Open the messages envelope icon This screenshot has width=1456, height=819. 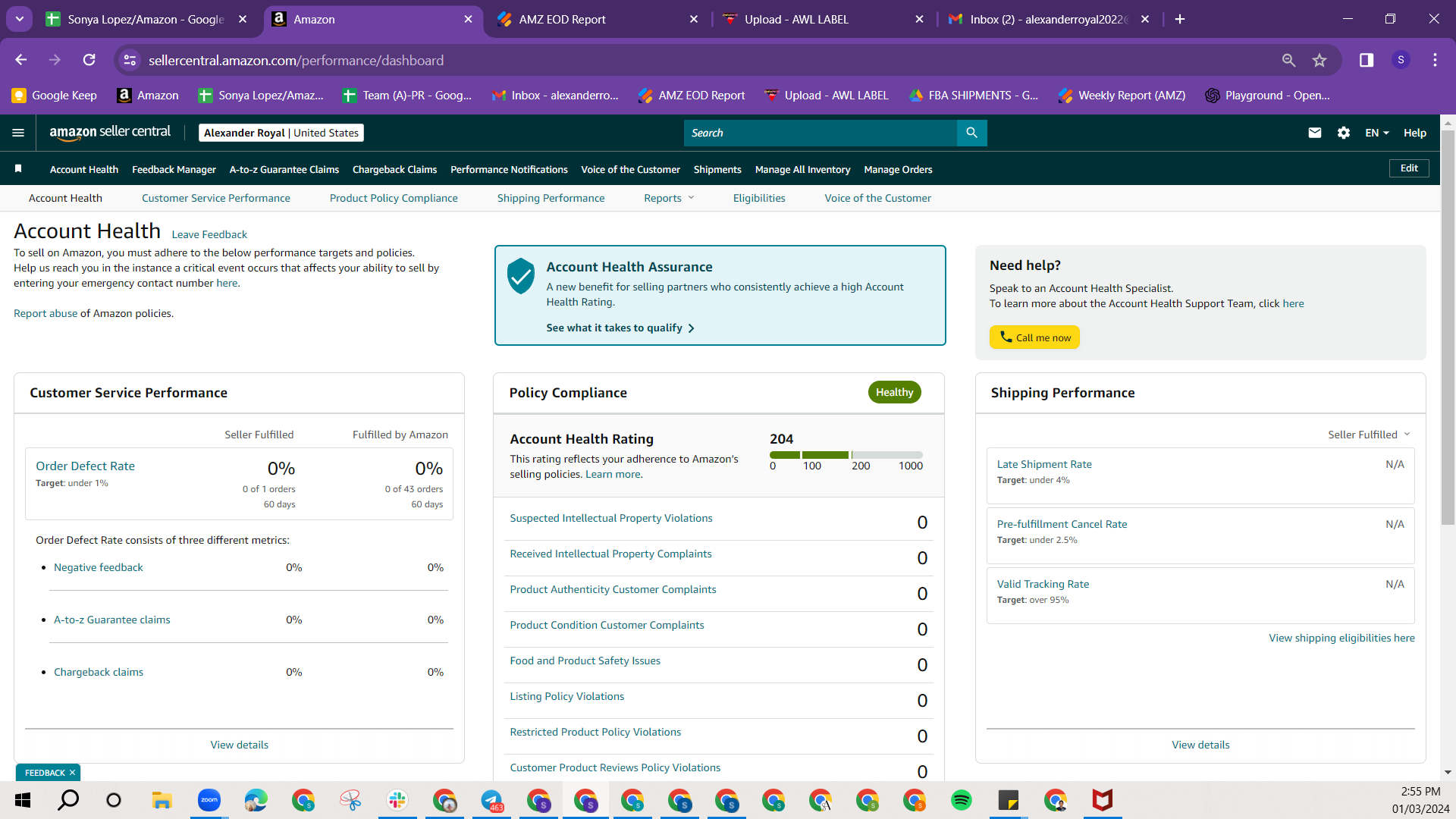(1315, 133)
